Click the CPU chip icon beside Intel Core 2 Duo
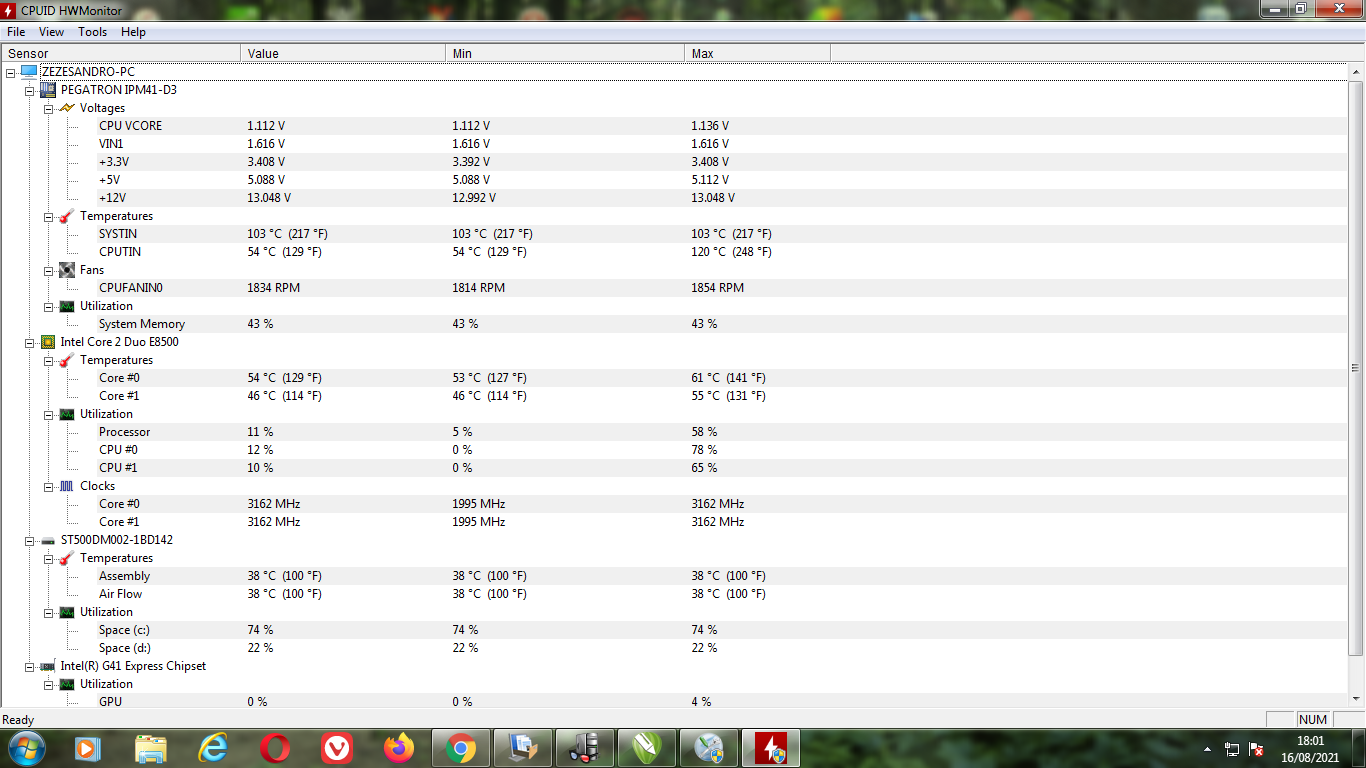This screenshot has height=768, width=1366. (x=48, y=342)
